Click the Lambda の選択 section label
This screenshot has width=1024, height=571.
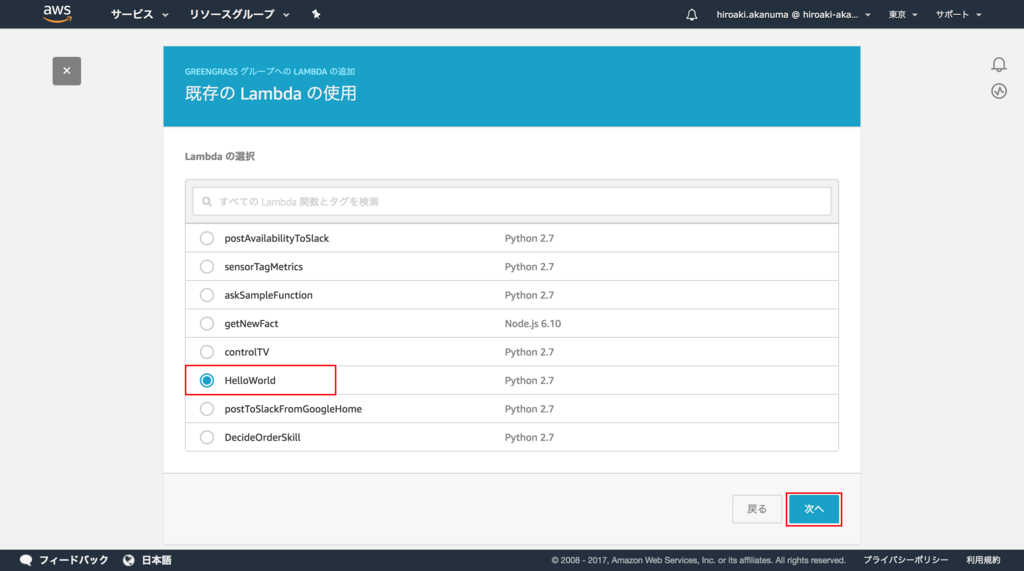pos(219,156)
